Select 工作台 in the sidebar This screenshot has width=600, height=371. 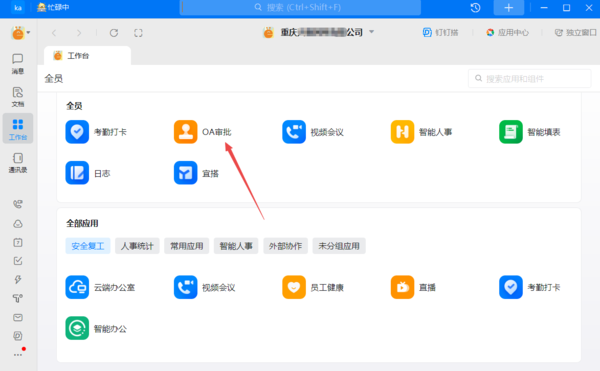tap(18, 129)
